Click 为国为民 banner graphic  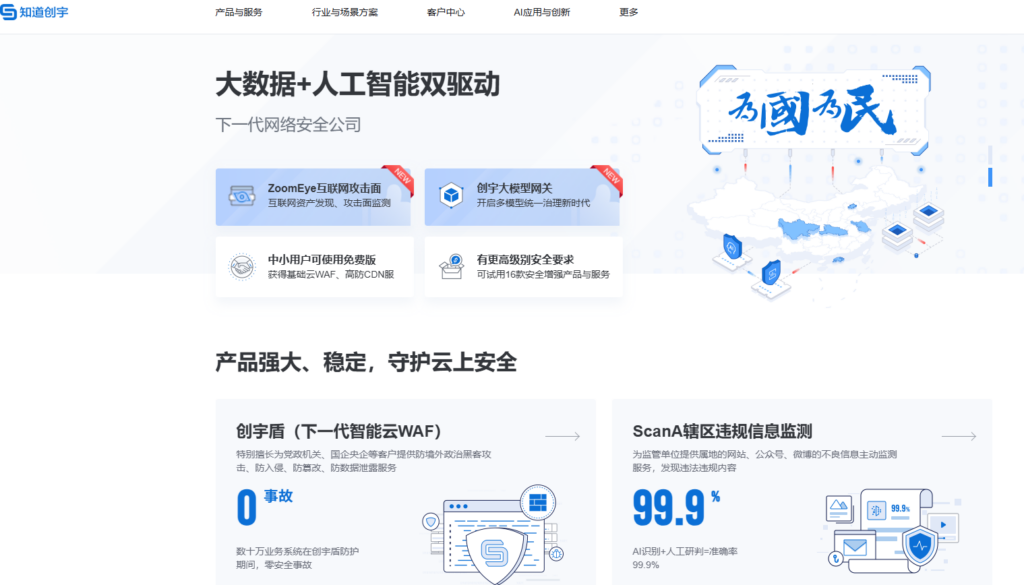pyautogui.click(x=814, y=110)
